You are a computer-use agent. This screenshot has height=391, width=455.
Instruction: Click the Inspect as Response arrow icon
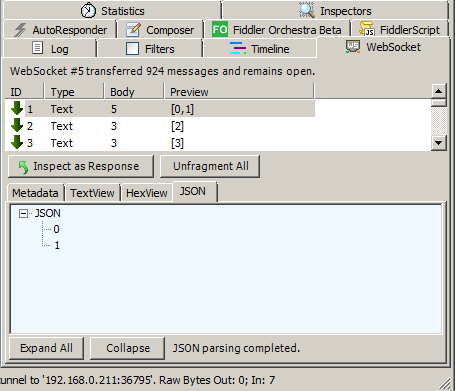click(23, 167)
